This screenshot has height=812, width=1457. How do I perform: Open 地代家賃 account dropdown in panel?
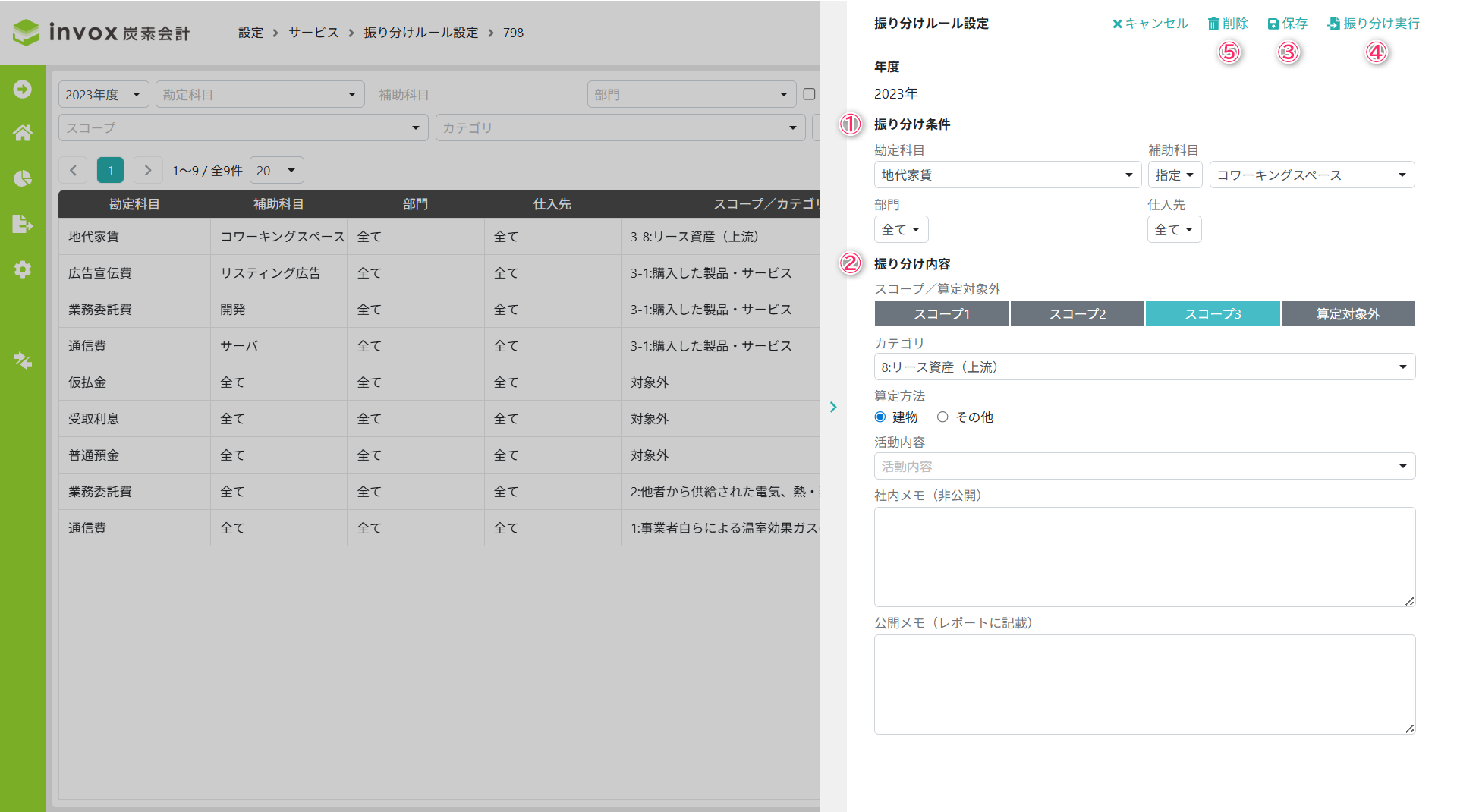[x=1008, y=175]
